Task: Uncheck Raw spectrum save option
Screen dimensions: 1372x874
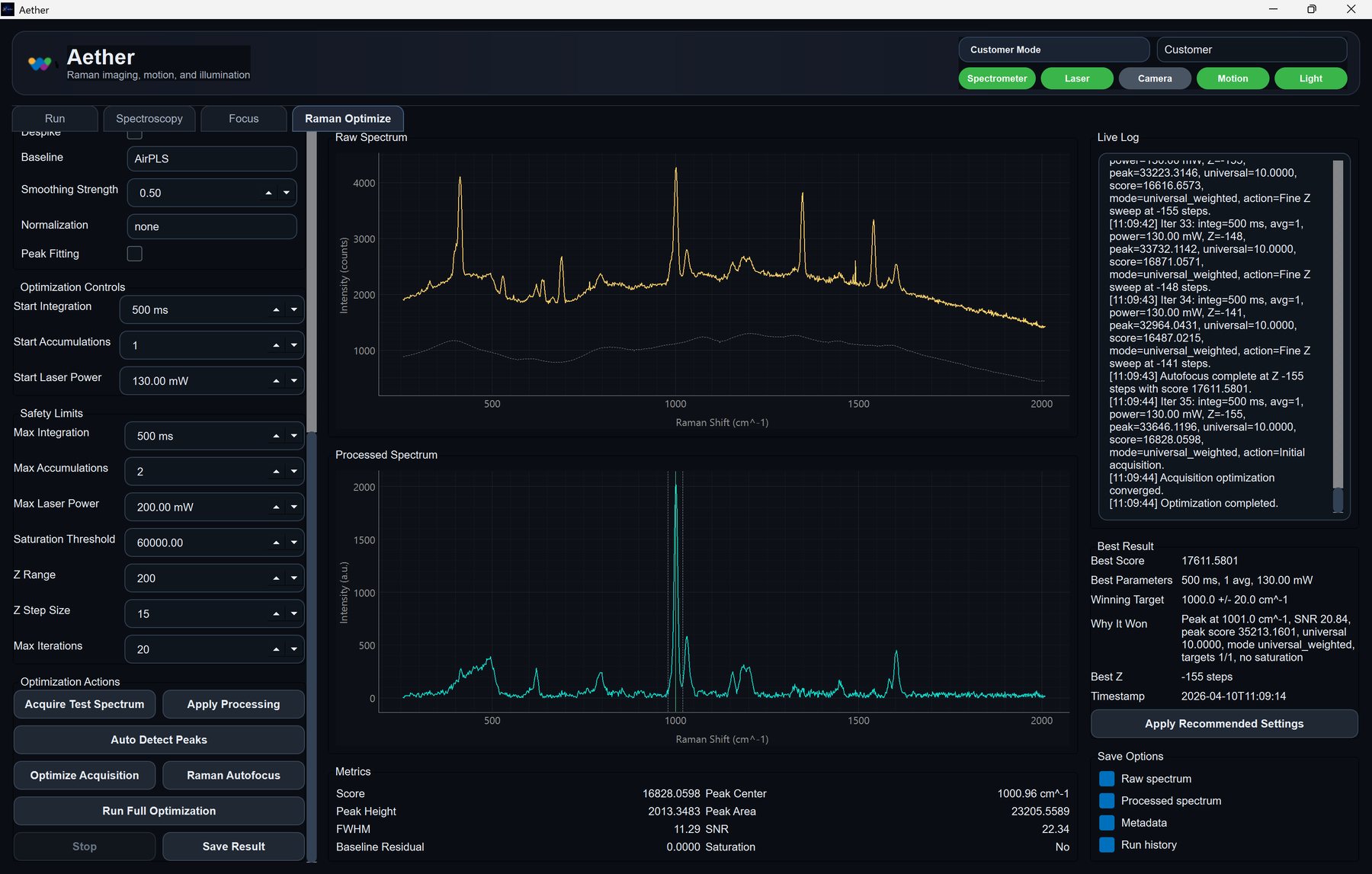Action: pyautogui.click(x=1107, y=779)
